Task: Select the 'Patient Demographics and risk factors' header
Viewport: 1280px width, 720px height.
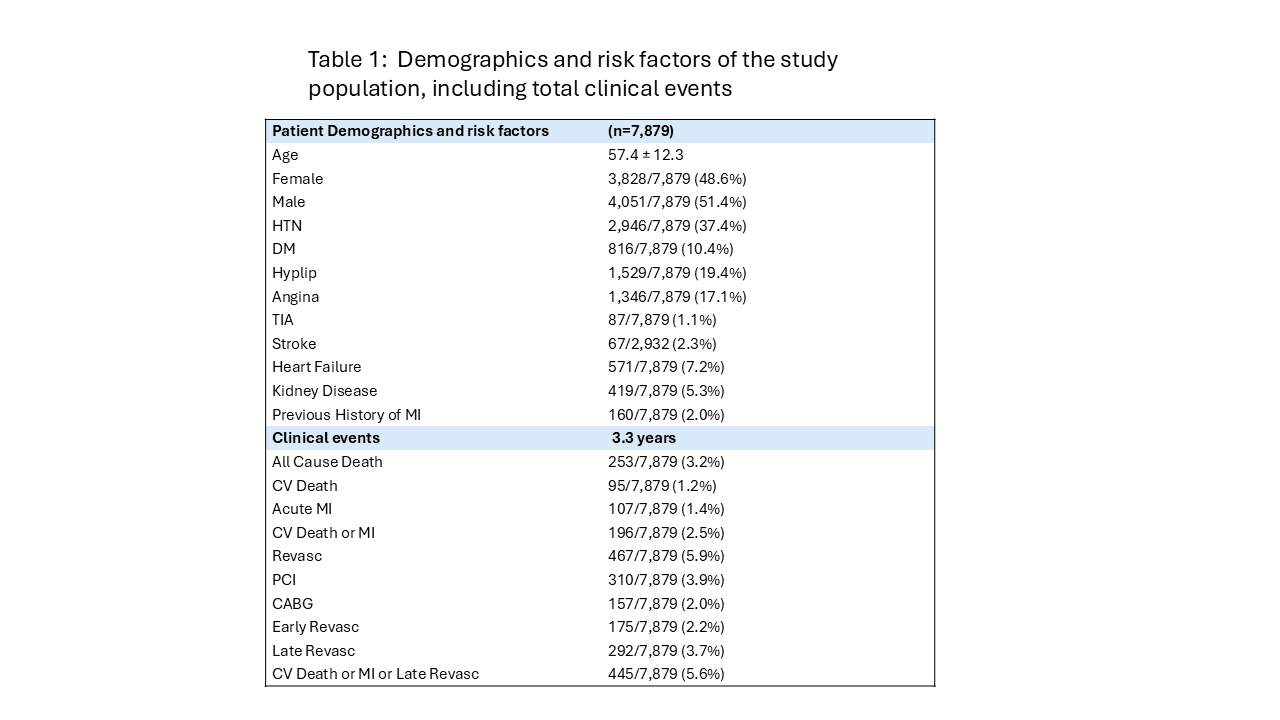Action: tap(410, 131)
